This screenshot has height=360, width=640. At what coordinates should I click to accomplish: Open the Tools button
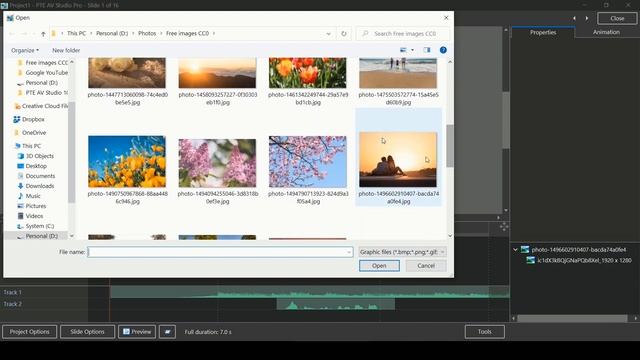tap(484, 332)
